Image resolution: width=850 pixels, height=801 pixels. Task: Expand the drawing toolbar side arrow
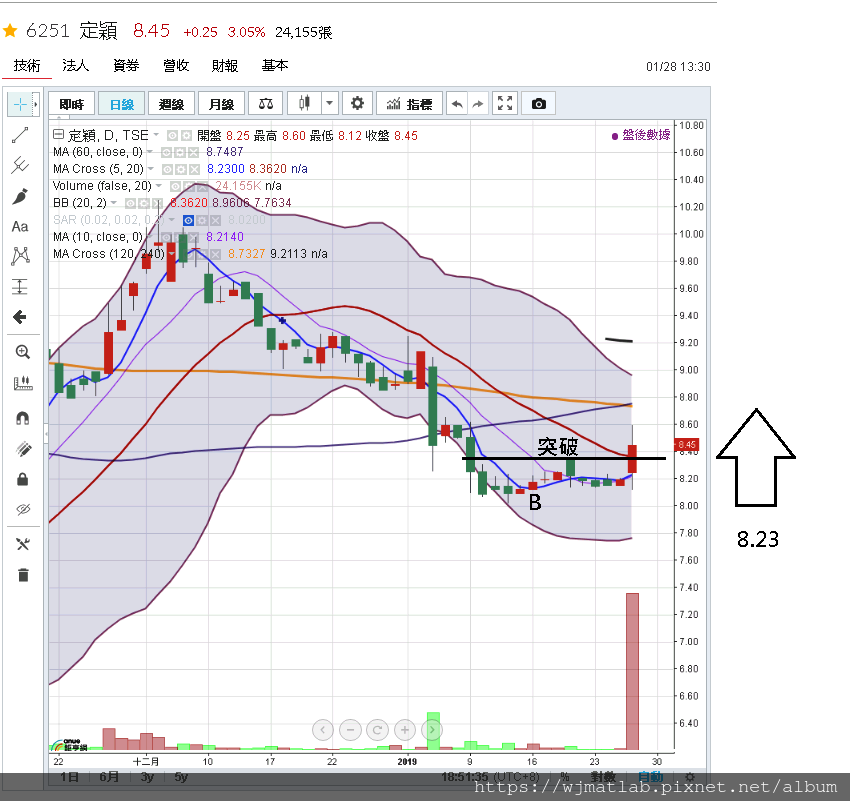pyautogui.click(x=36, y=104)
